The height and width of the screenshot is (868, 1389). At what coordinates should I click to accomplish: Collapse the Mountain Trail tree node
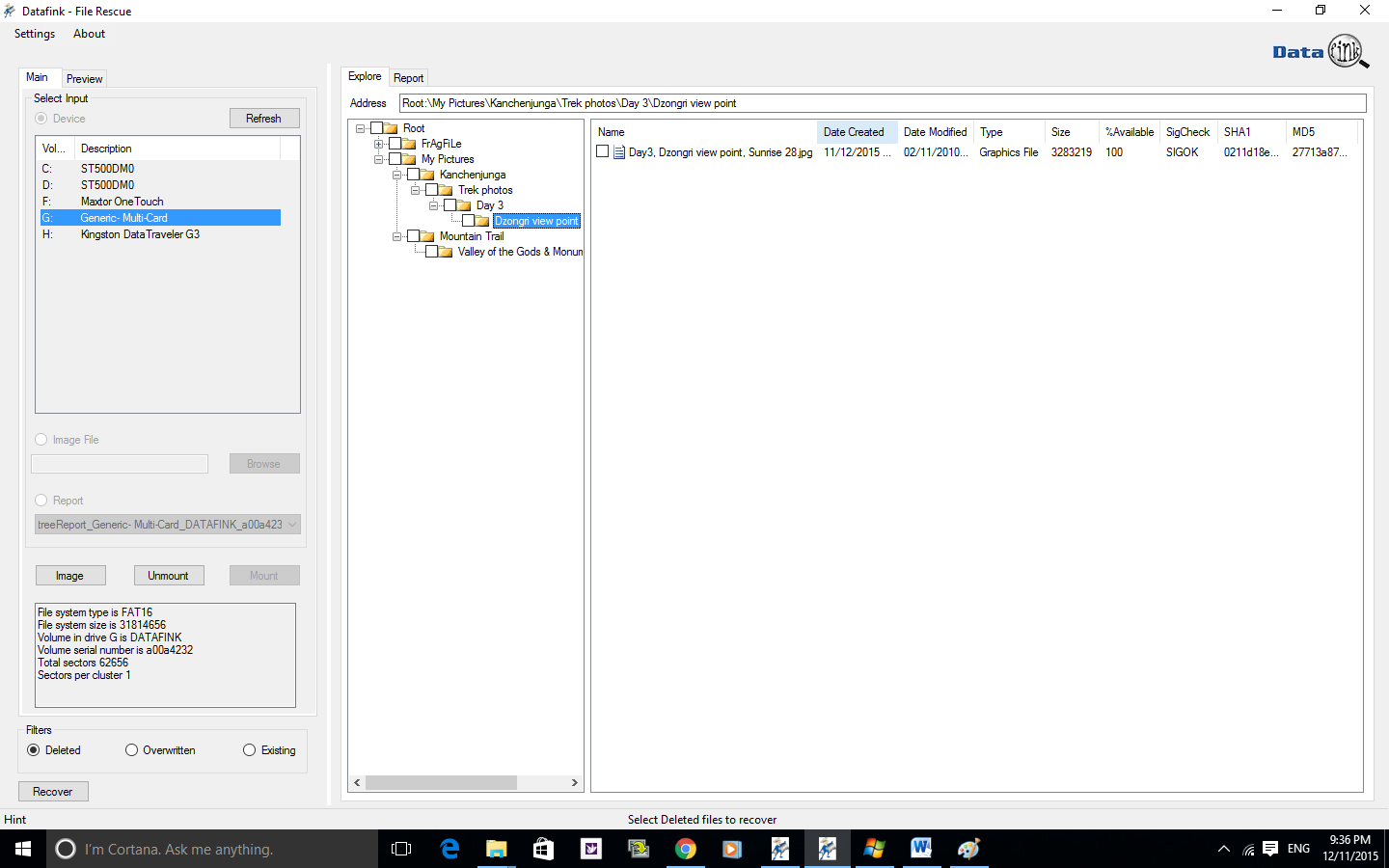(397, 236)
